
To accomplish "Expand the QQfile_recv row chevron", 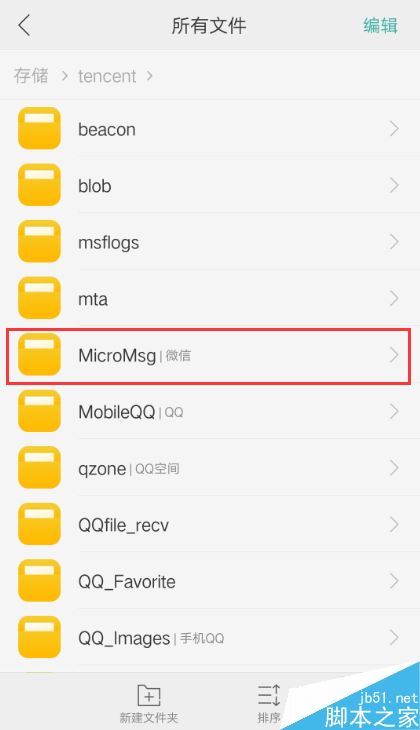I will (x=394, y=525).
